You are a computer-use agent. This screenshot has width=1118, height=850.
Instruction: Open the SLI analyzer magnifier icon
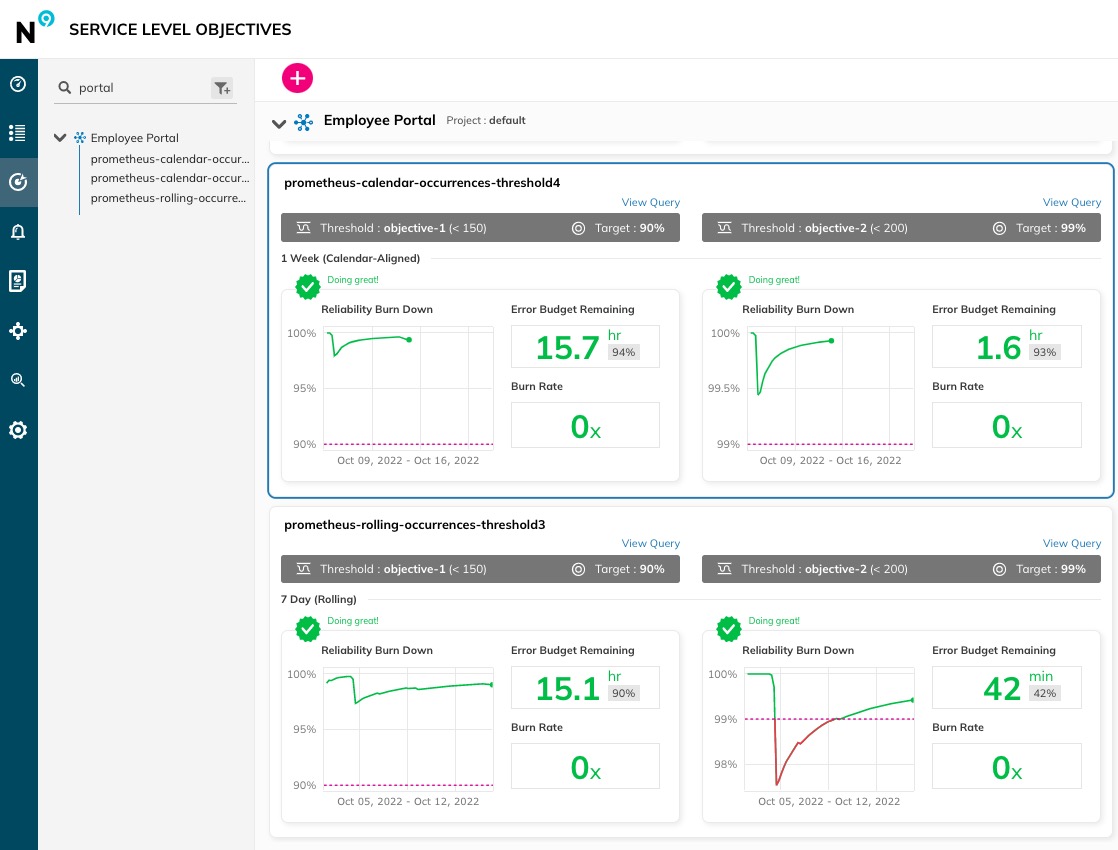tap(18, 380)
